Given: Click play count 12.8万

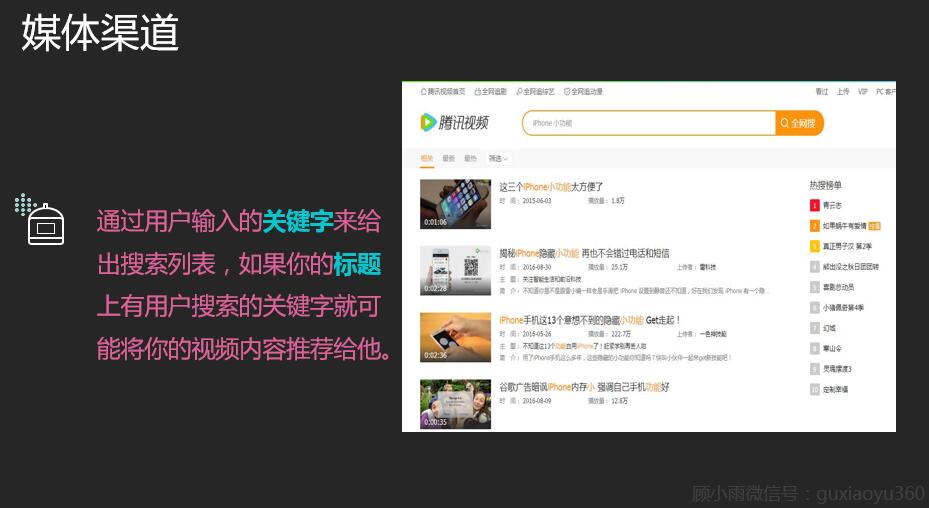Looking at the screenshot, I should click(x=620, y=401).
